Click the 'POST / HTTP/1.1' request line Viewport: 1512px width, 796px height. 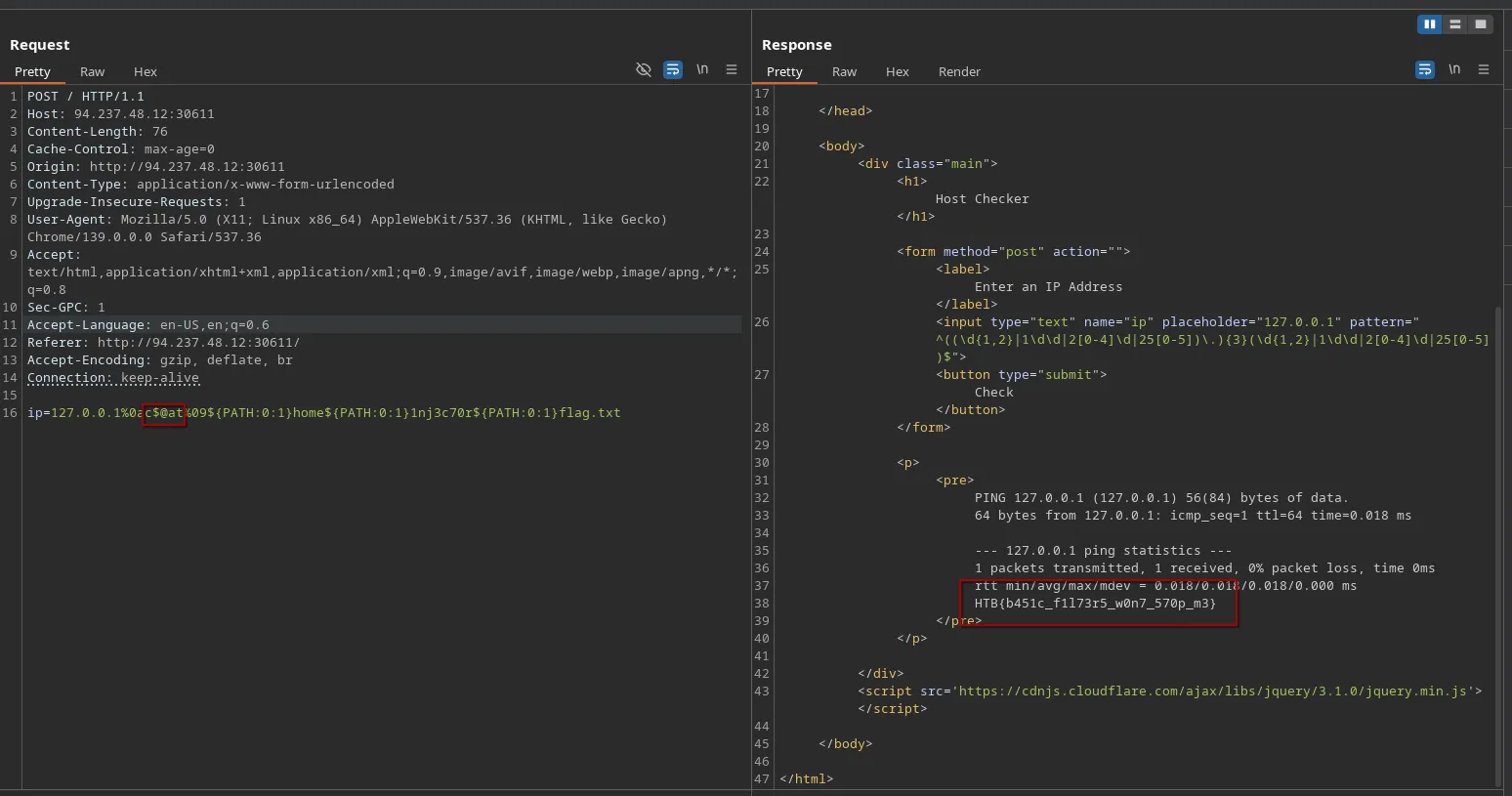tap(86, 97)
